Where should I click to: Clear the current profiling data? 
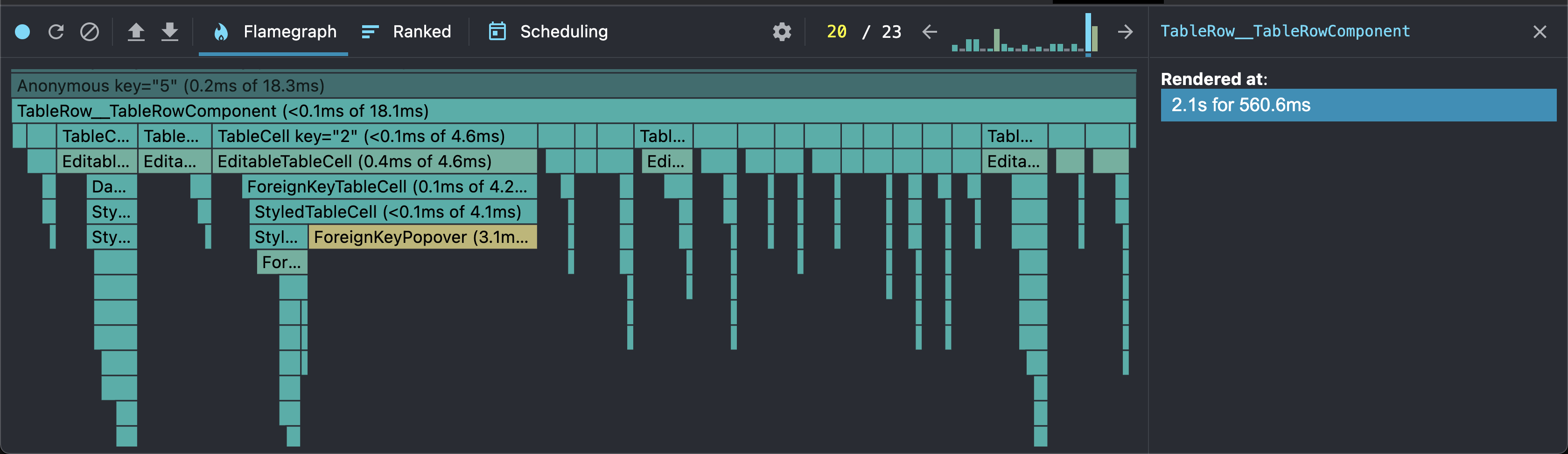(90, 32)
